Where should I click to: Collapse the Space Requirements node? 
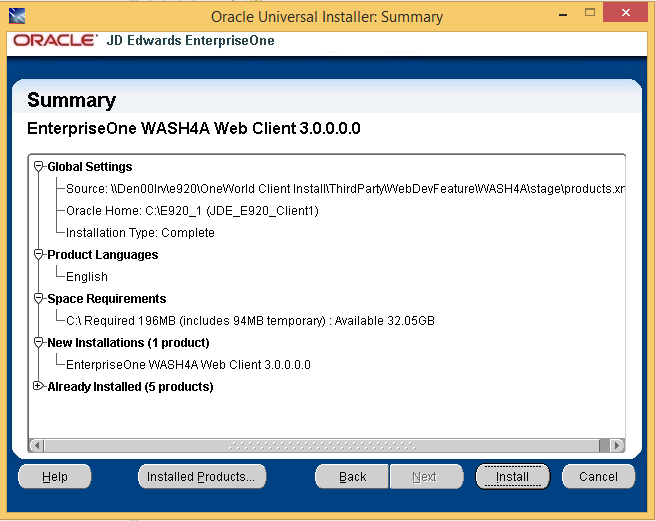coord(38,299)
